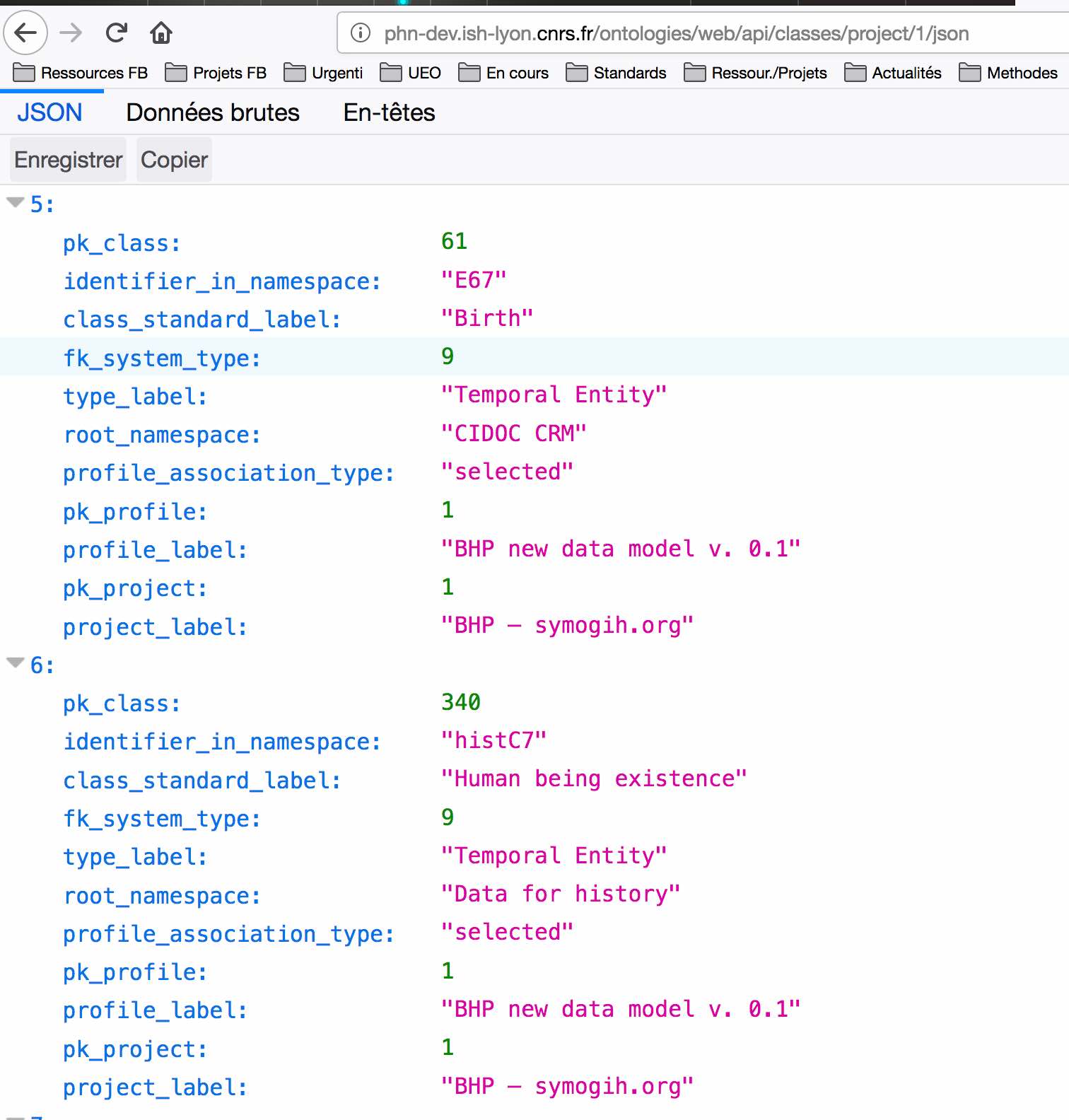
Task: Open the Standards bookmark folder
Action: (616, 73)
